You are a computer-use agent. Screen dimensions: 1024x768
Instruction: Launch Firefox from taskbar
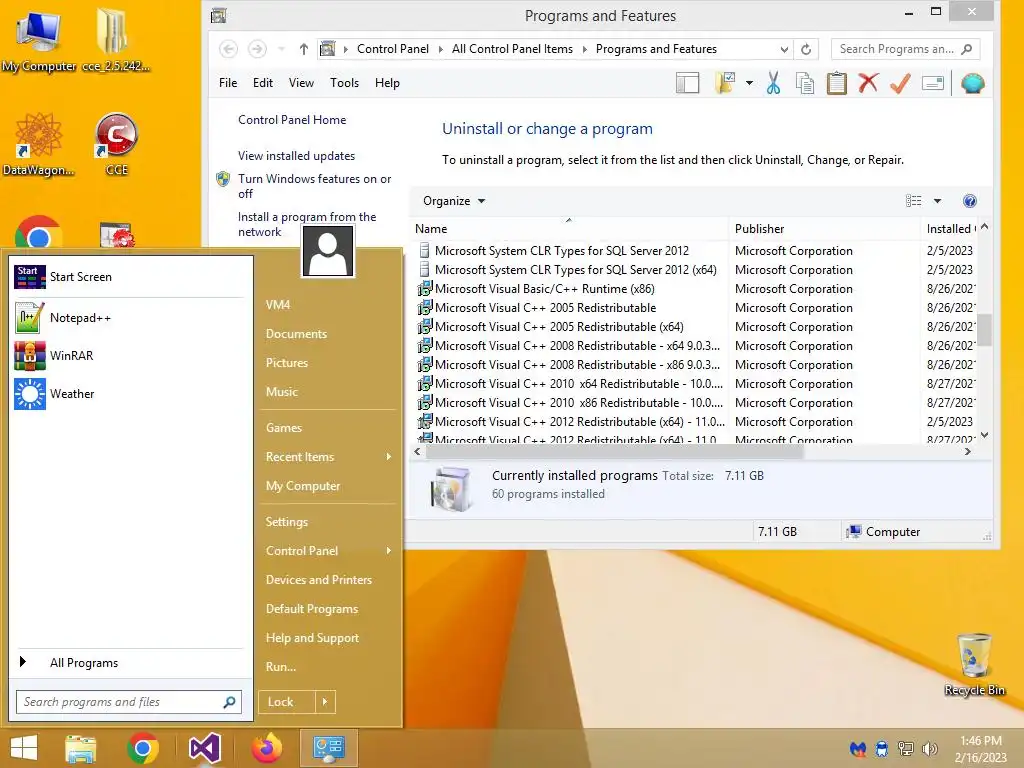[266, 748]
